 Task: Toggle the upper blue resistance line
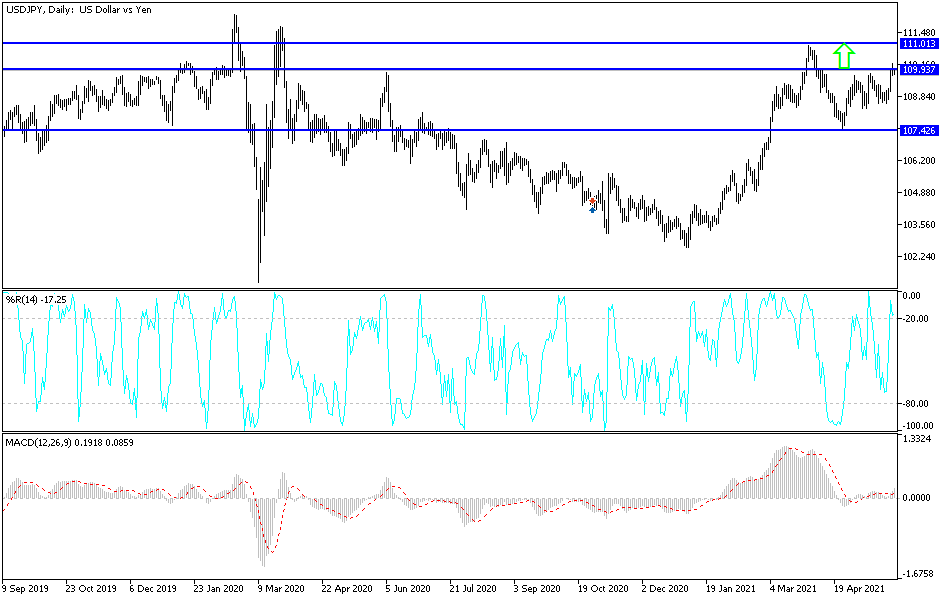pyautogui.click(x=450, y=44)
